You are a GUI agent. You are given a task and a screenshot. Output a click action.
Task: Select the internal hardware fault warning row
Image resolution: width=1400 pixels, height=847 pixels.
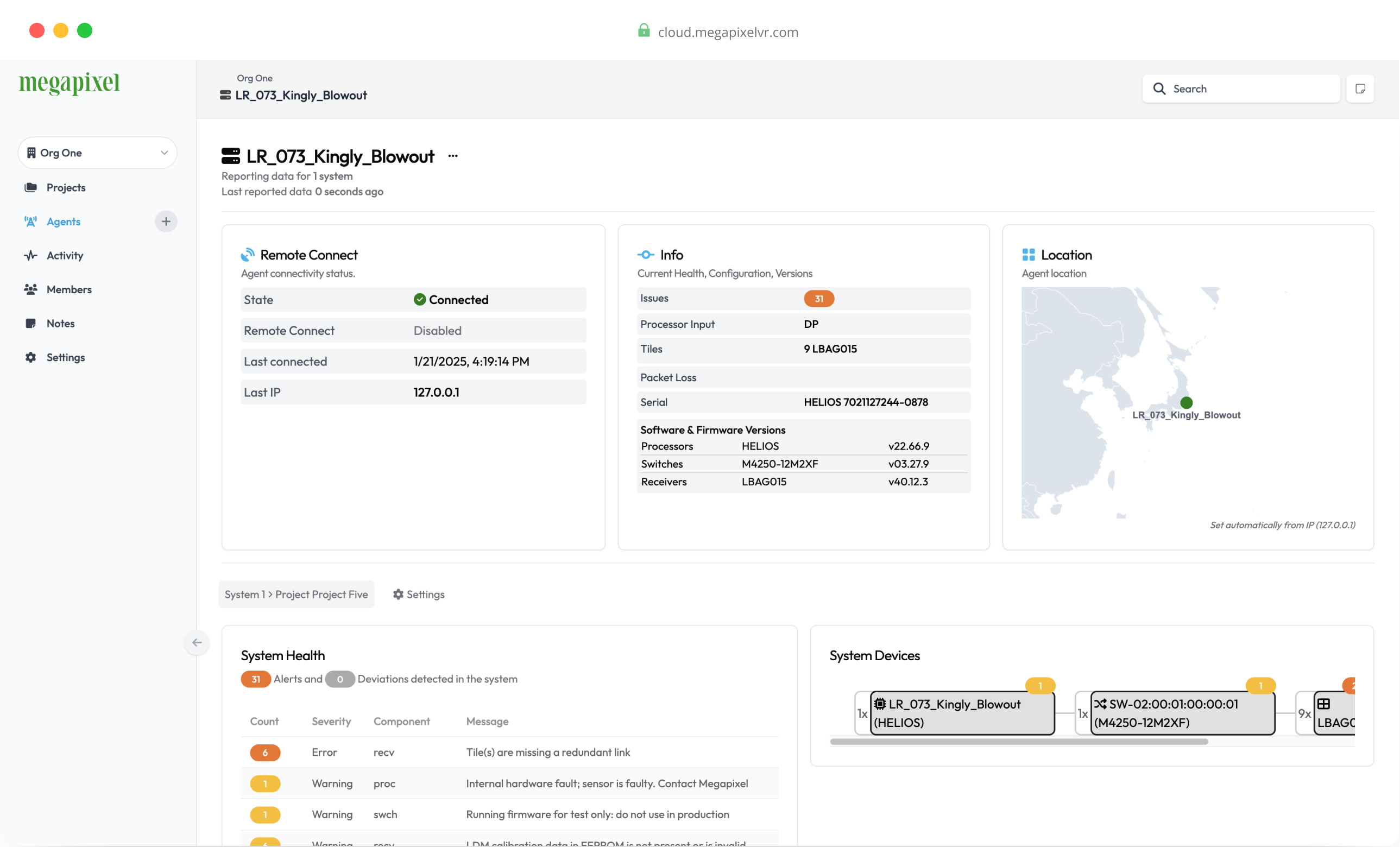(x=510, y=784)
